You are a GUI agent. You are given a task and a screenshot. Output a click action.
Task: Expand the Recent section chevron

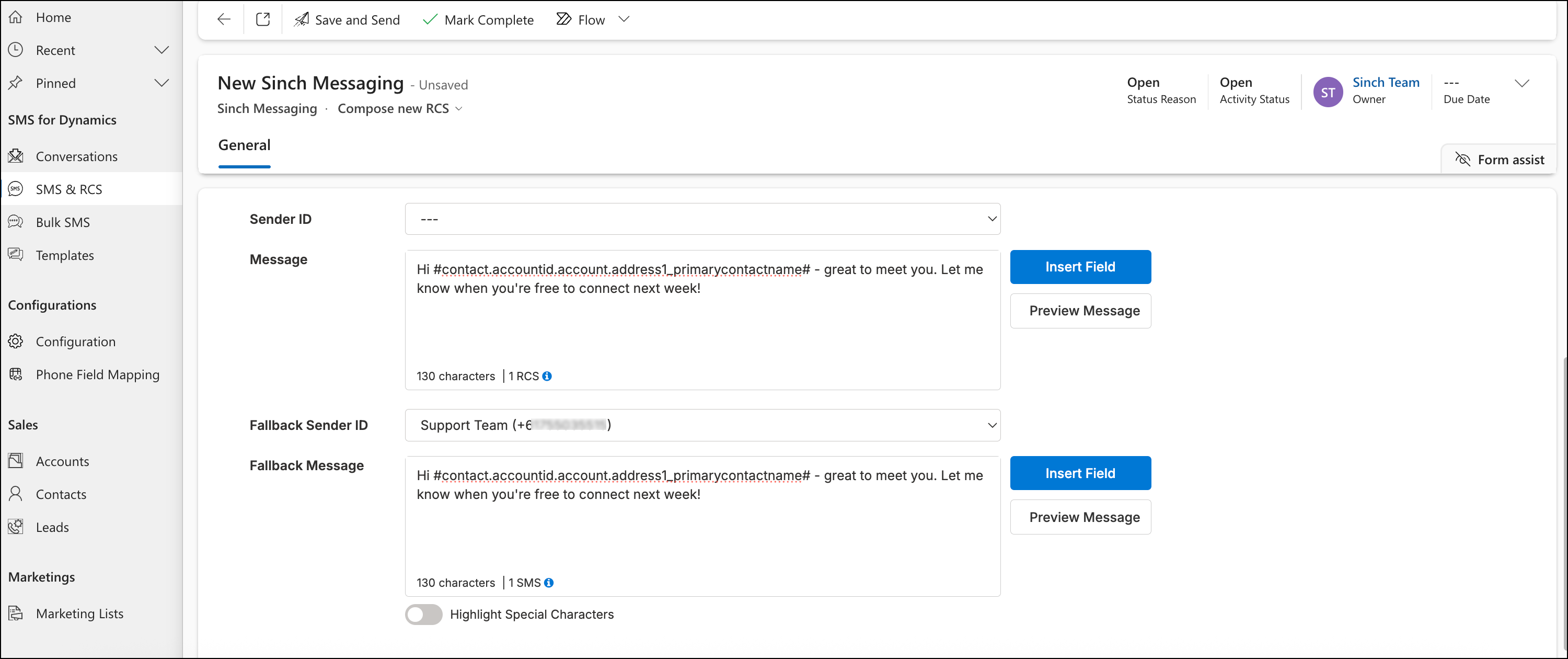pyautogui.click(x=162, y=50)
